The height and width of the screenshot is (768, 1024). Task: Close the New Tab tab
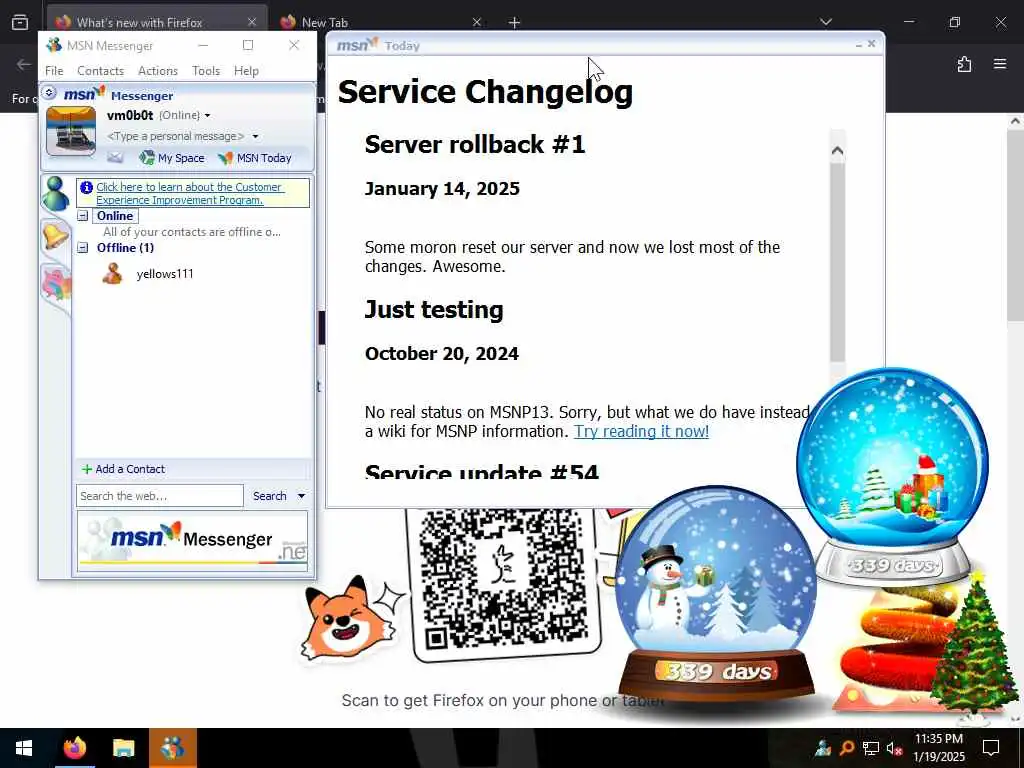pyautogui.click(x=477, y=22)
